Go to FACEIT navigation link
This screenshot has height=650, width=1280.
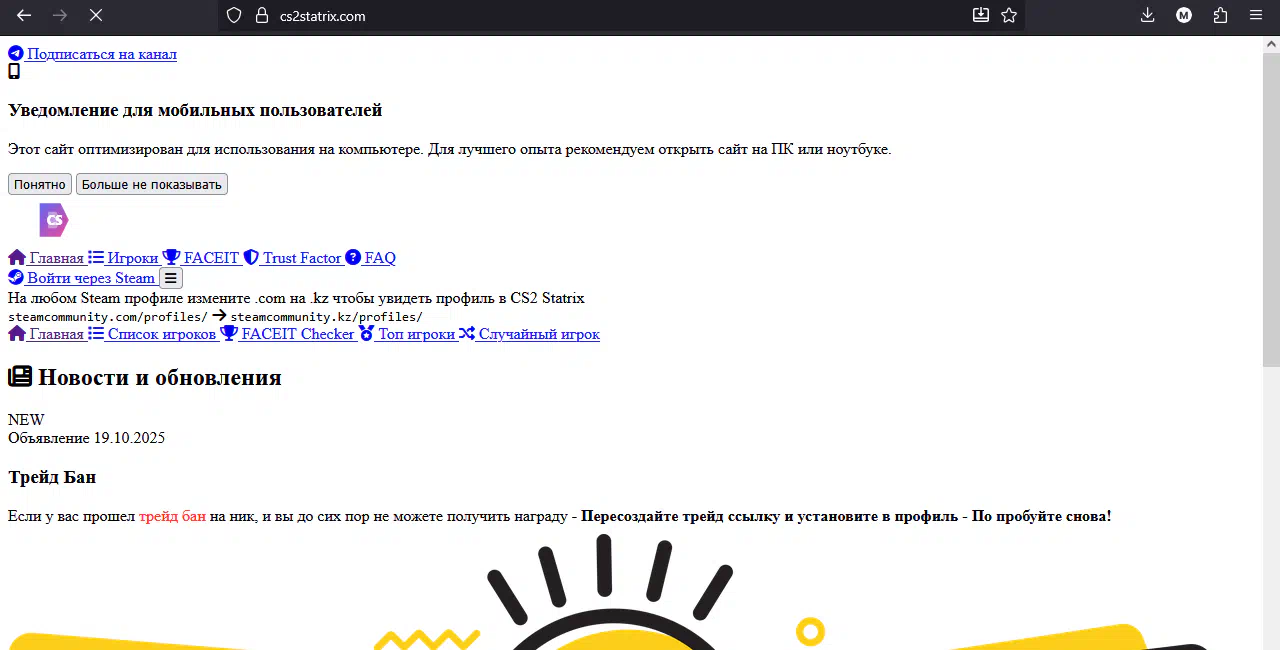point(211,258)
